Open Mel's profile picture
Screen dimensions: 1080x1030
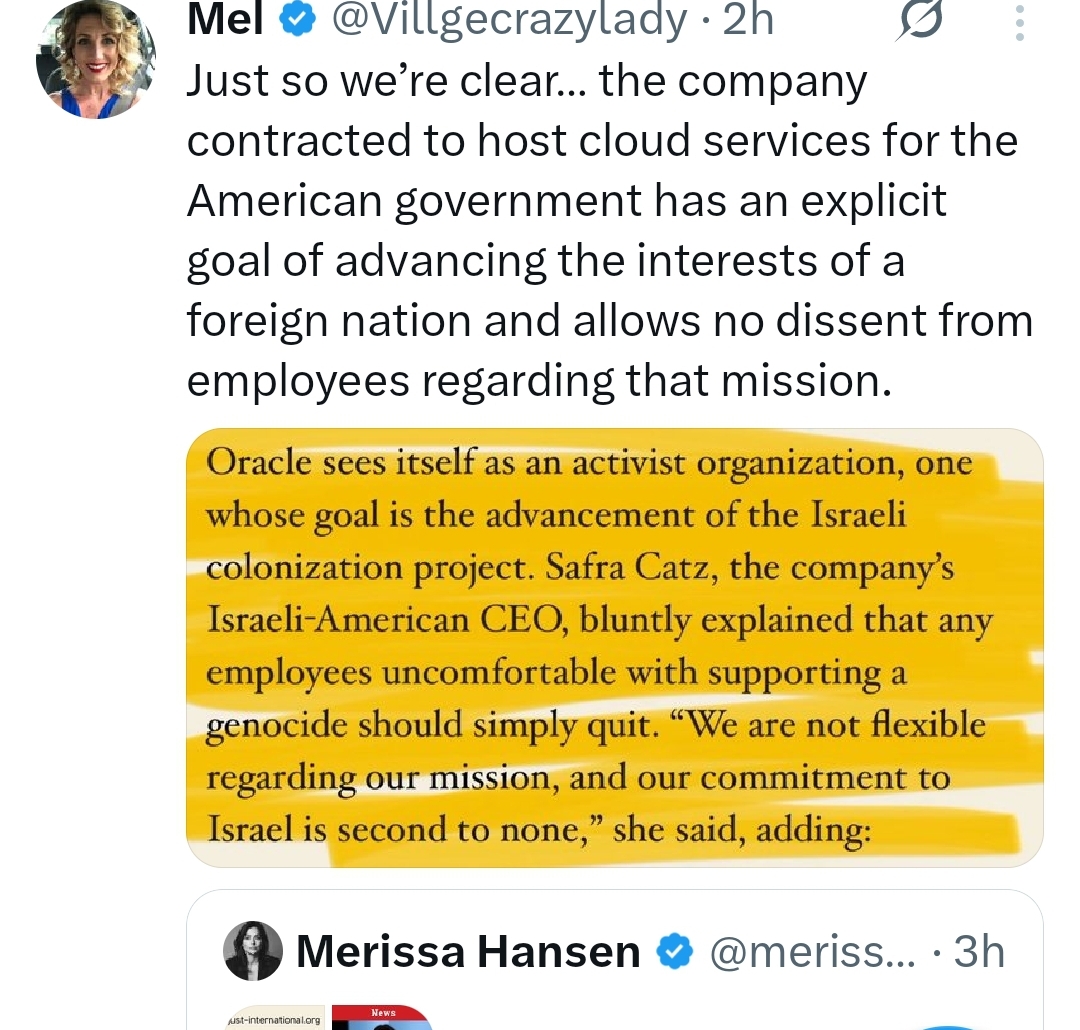(95, 60)
